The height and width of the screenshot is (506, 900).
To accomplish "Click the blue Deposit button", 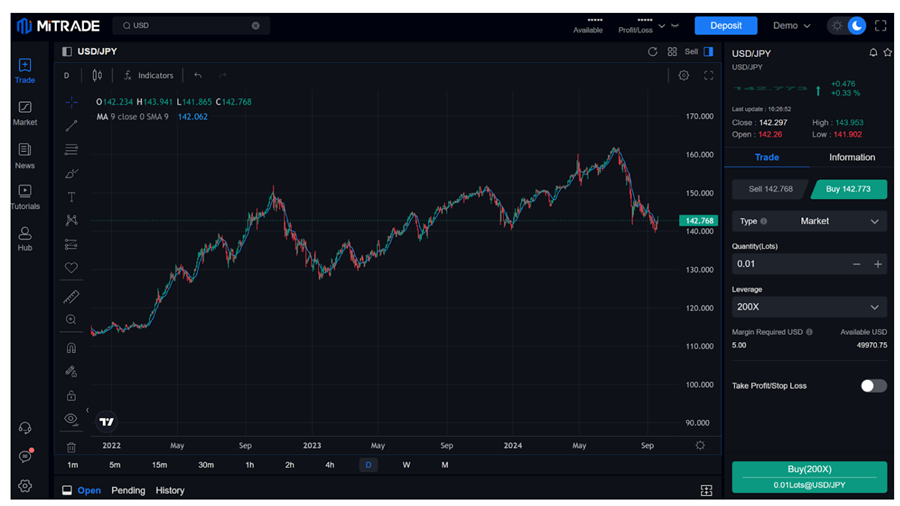I will point(726,26).
